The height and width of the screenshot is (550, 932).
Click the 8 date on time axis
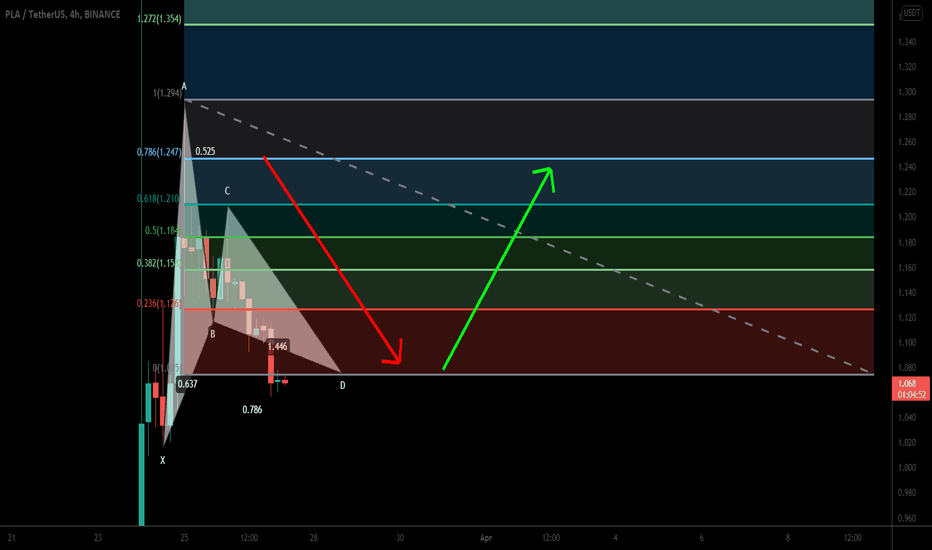point(788,538)
